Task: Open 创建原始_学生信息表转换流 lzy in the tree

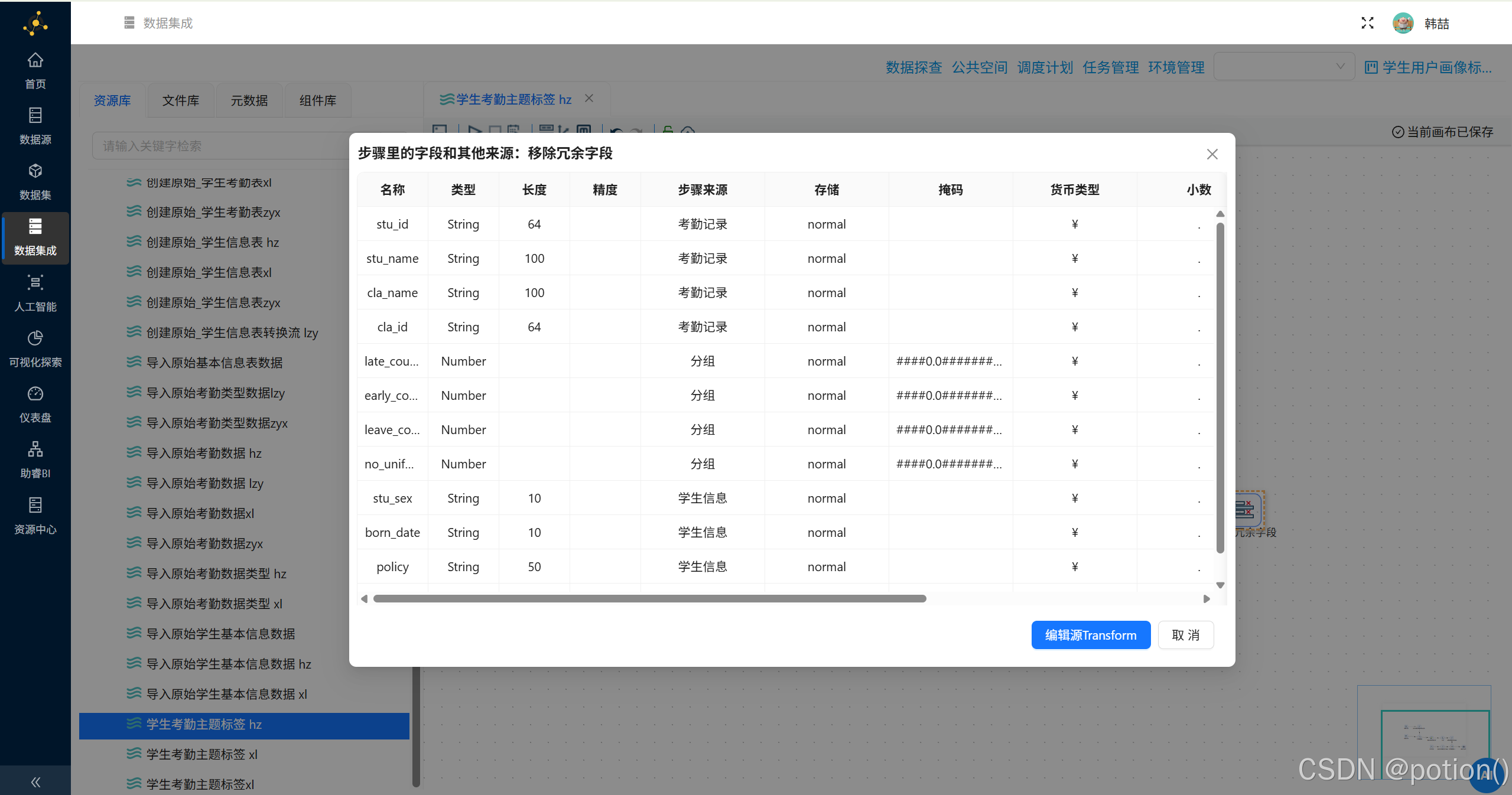Action: click(232, 333)
